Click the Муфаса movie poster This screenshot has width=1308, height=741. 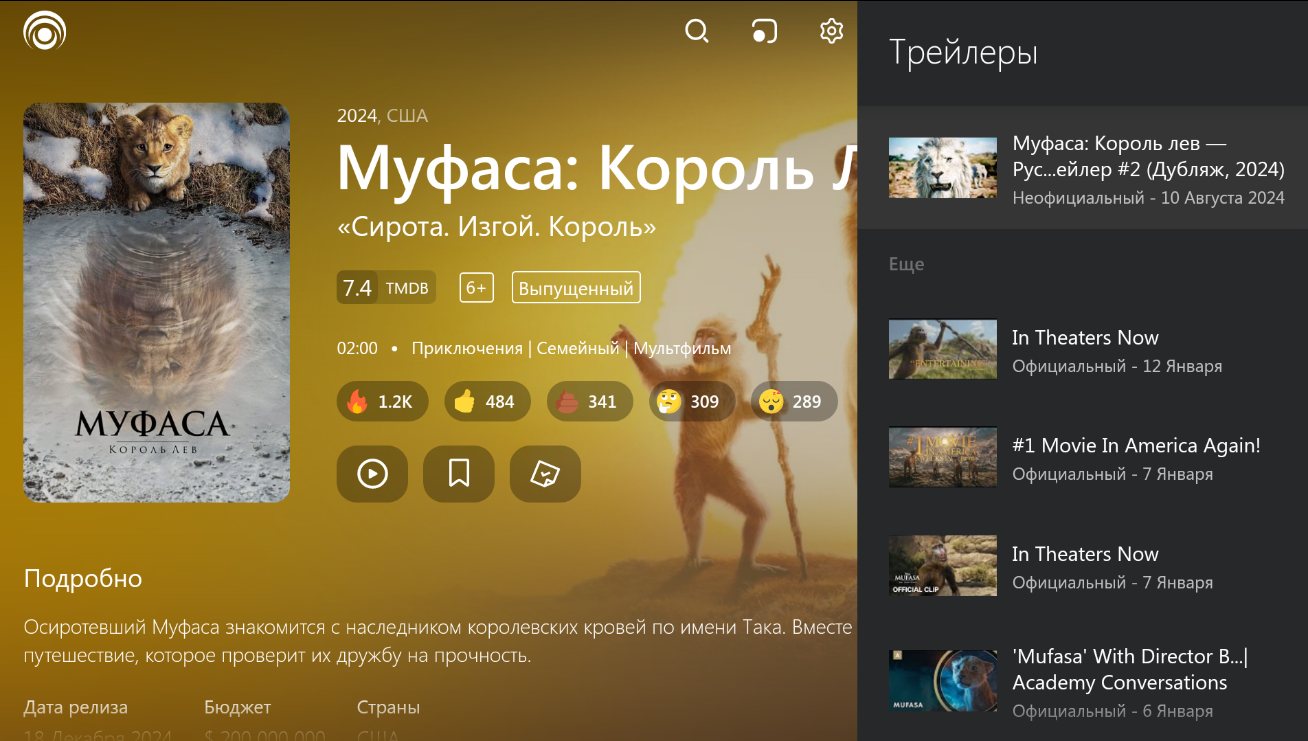157,302
